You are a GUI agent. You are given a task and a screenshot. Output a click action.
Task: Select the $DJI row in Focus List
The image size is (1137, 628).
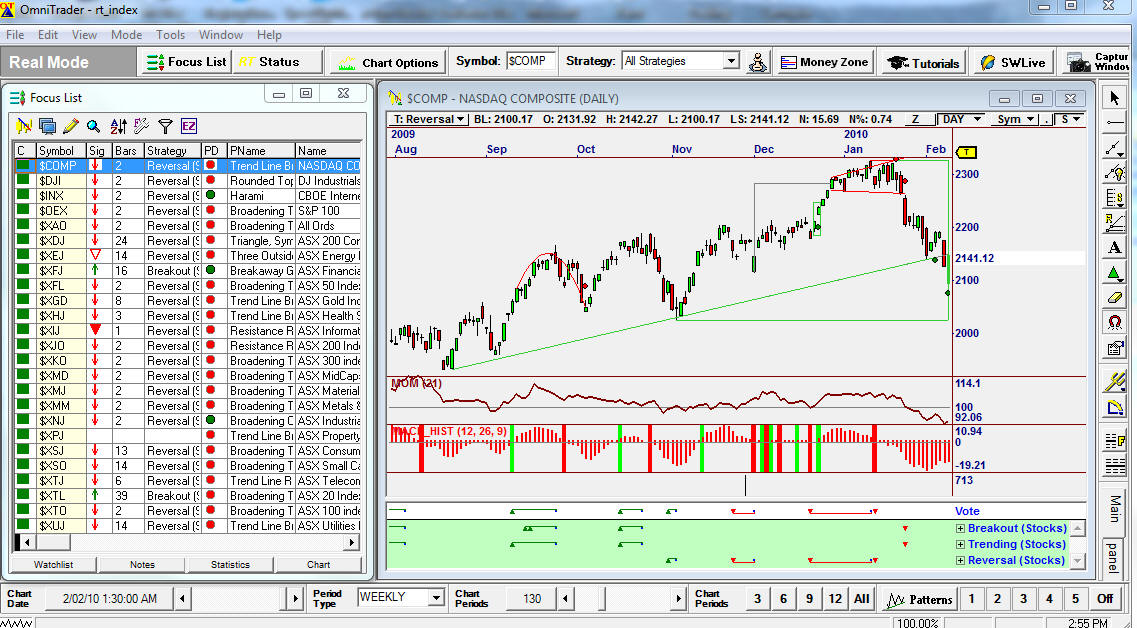click(188, 181)
